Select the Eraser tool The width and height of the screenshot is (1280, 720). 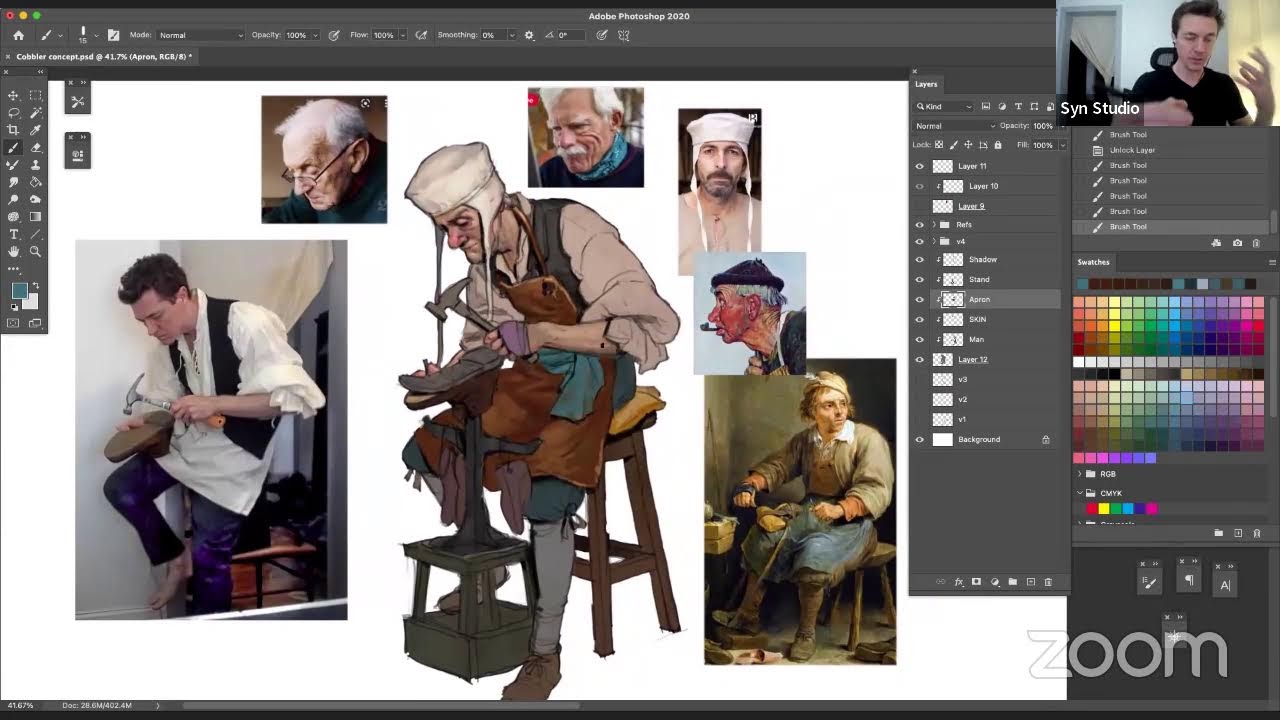(x=35, y=147)
